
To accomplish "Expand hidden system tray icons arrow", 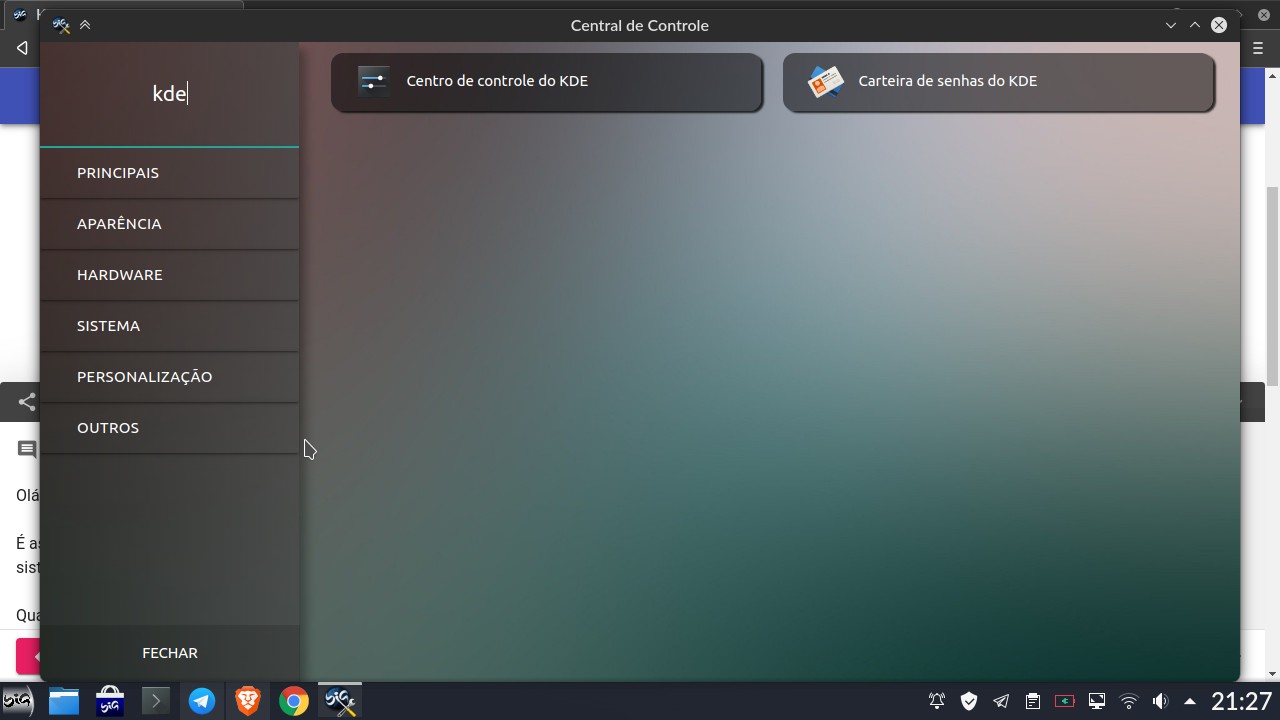I will [x=1190, y=701].
